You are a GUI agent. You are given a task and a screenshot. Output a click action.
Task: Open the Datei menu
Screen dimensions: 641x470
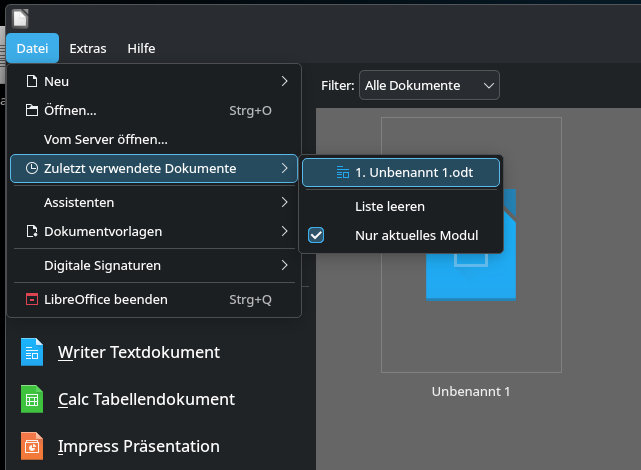pos(32,48)
